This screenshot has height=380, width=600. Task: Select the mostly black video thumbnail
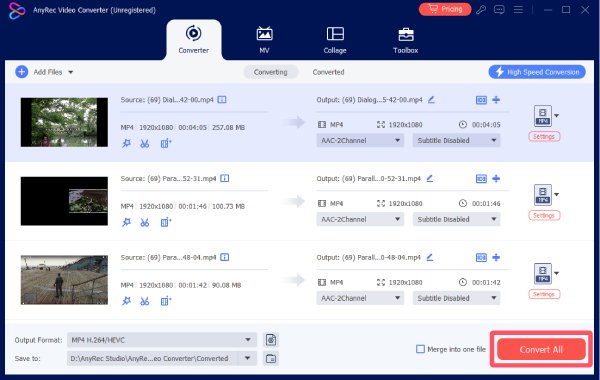[64, 201]
